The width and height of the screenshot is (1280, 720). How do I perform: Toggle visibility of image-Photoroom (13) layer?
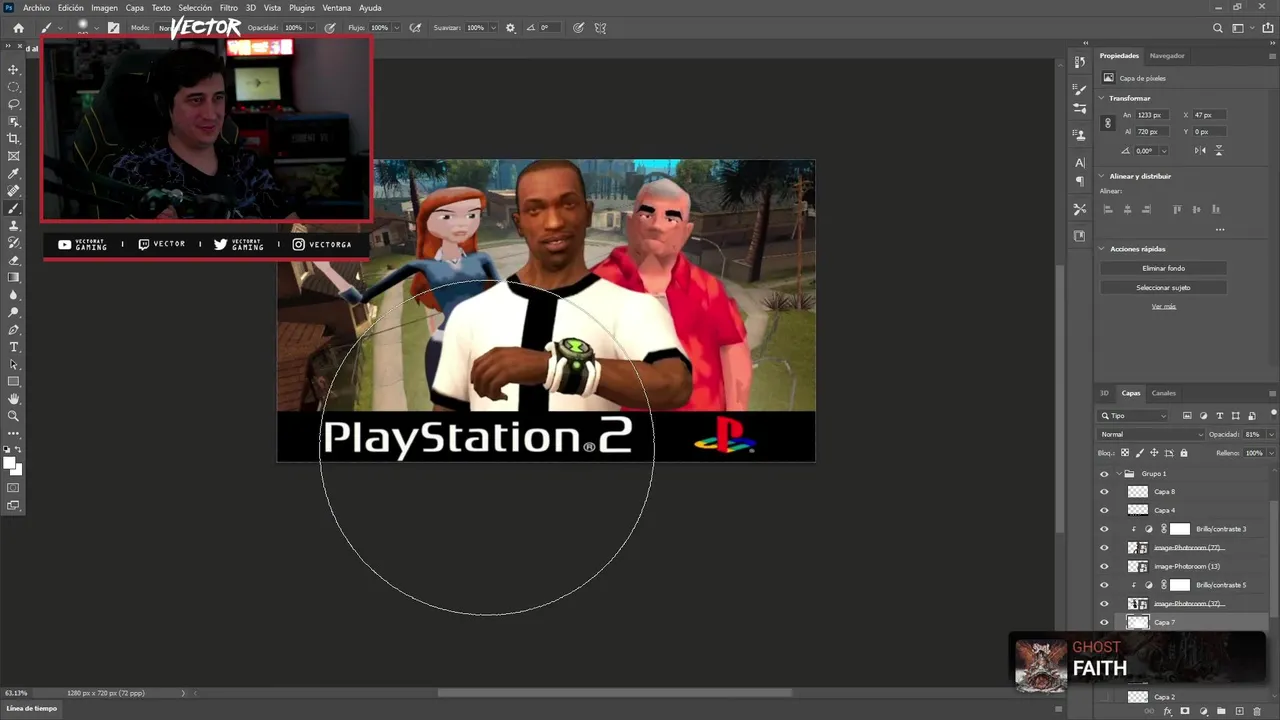click(1104, 566)
